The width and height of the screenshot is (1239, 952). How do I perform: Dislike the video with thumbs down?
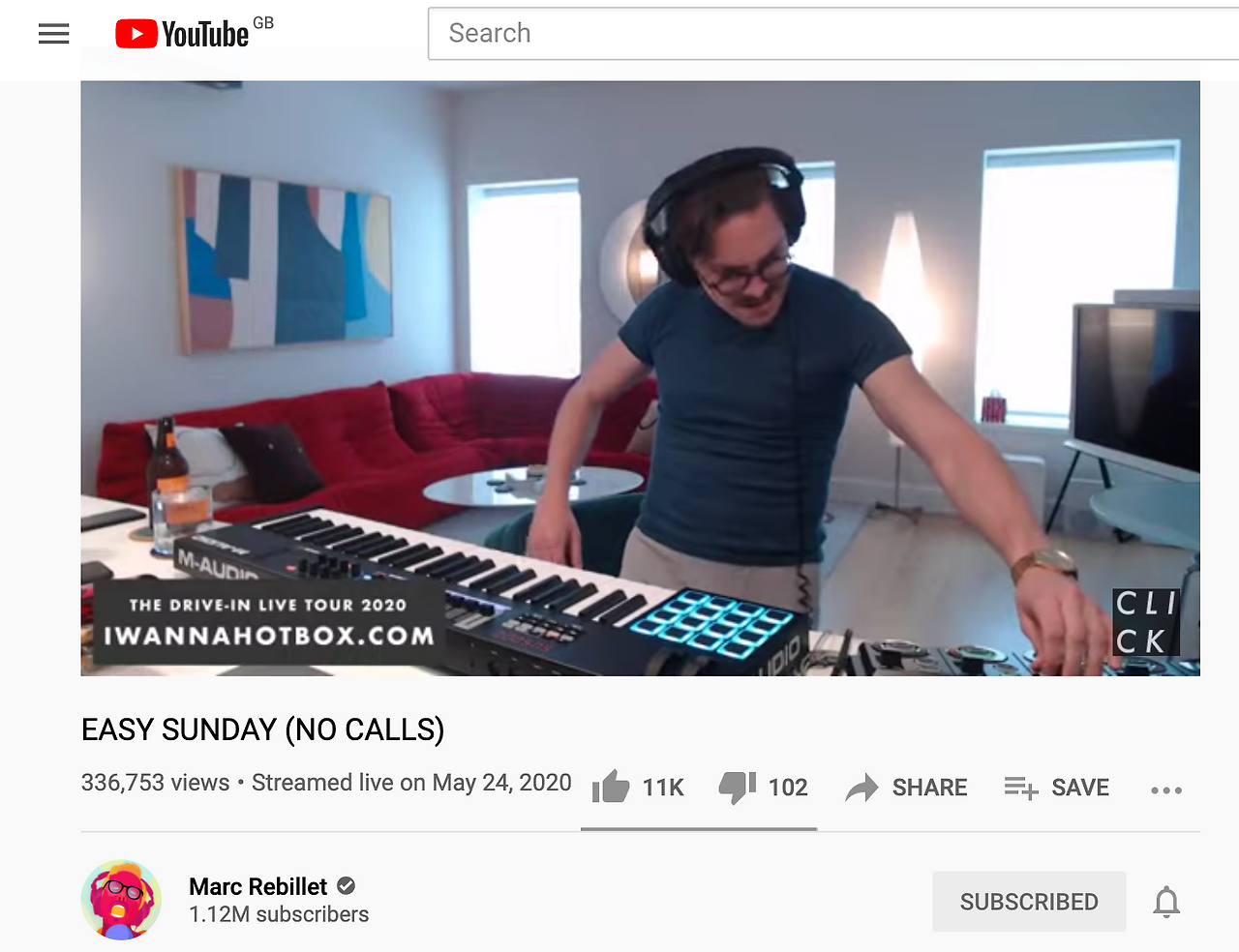tap(738, 788)
